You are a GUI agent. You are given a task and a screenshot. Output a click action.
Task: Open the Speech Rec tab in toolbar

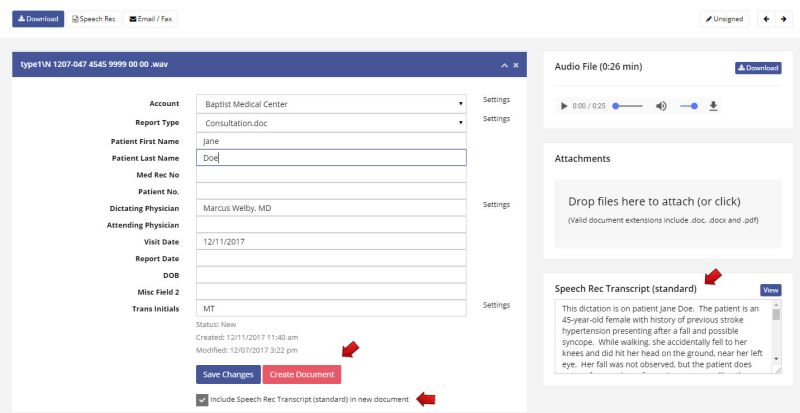[94, 19]
